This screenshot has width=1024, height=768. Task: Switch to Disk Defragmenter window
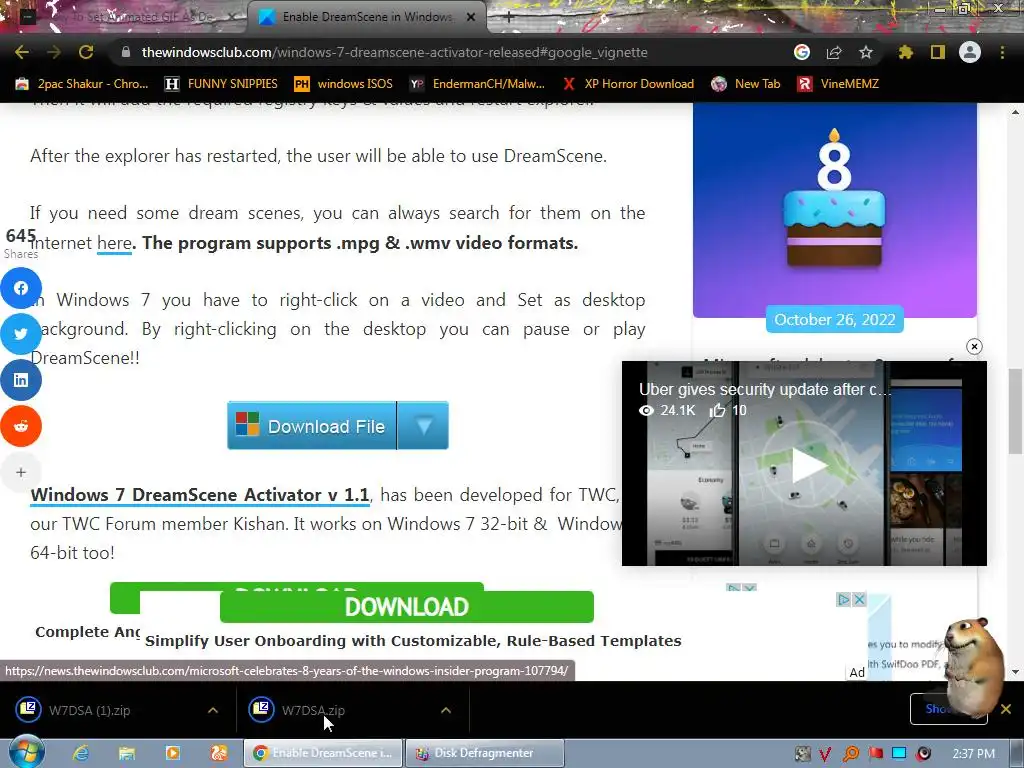[x=484, y=753]
